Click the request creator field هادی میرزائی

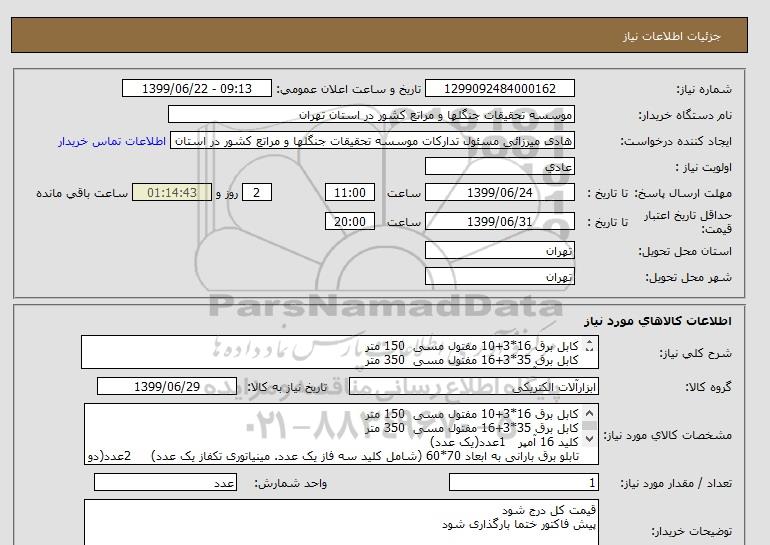[372, 141]
